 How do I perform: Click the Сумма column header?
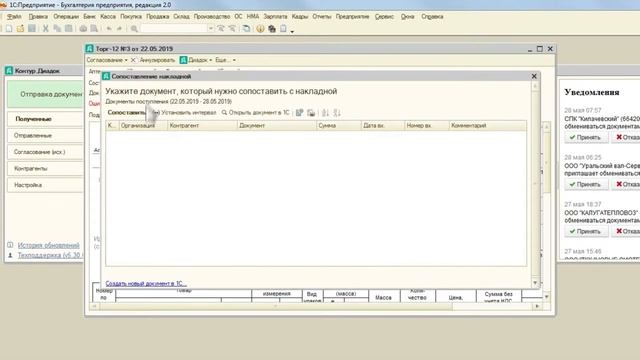[x=338, y=126]
